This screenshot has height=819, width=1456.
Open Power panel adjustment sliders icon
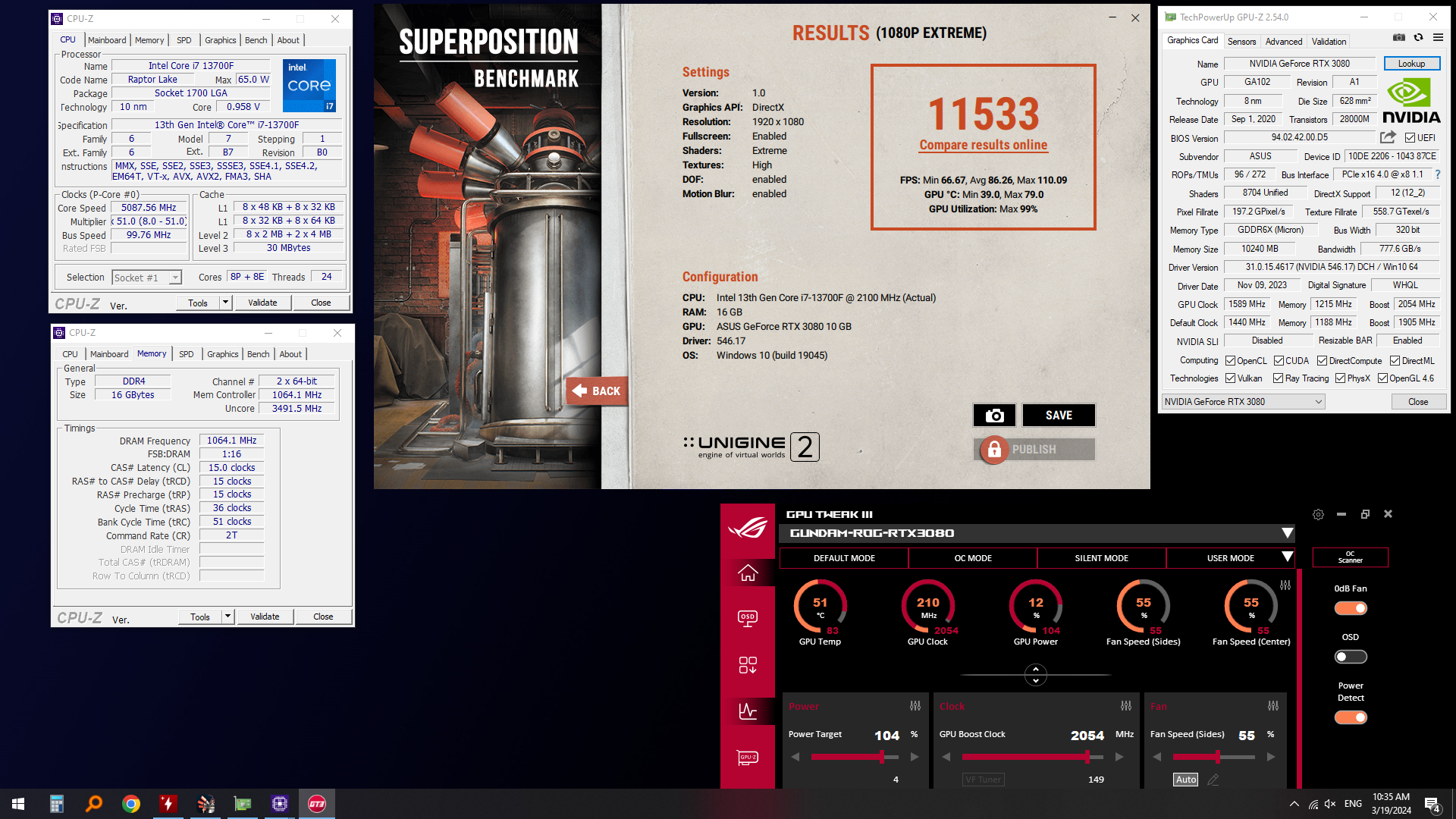(915, 706)
